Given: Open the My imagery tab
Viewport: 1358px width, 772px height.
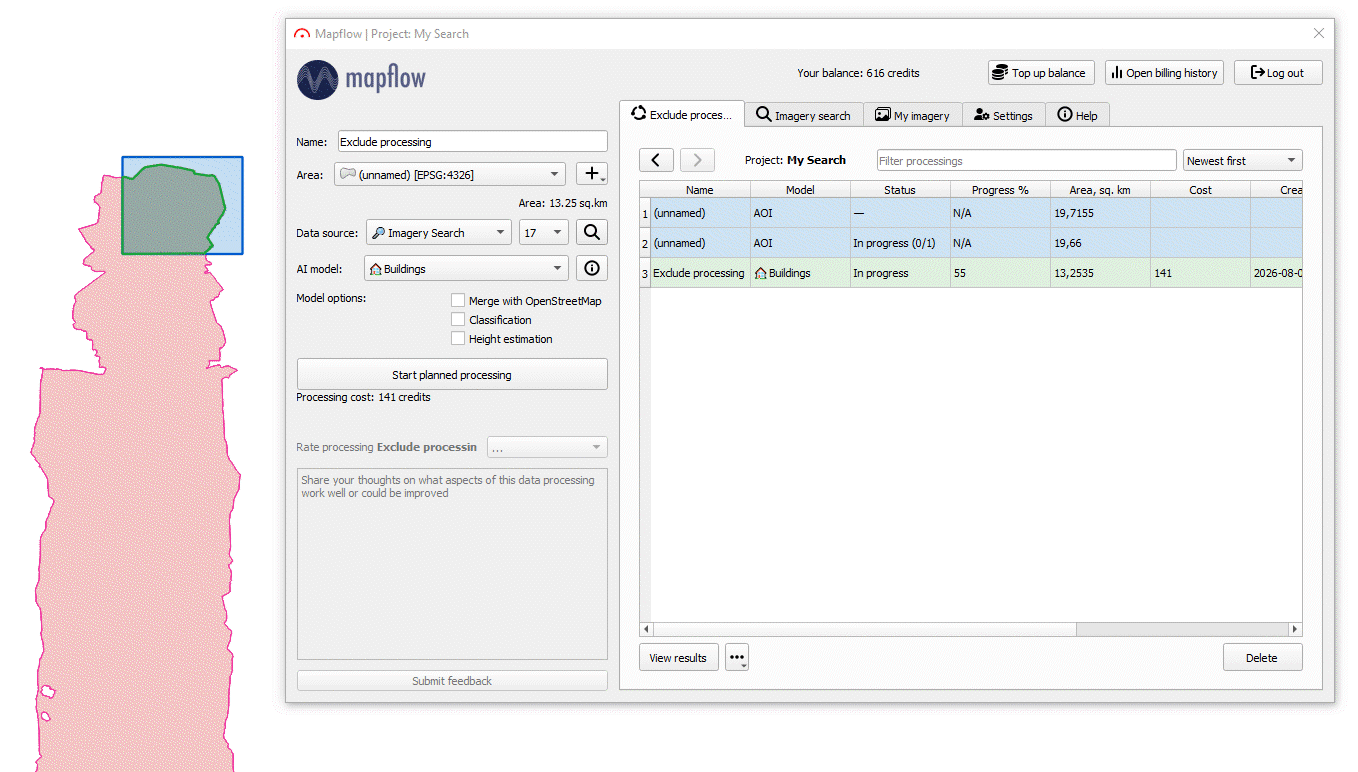Looking at the screenshot, I should point(912,115).
